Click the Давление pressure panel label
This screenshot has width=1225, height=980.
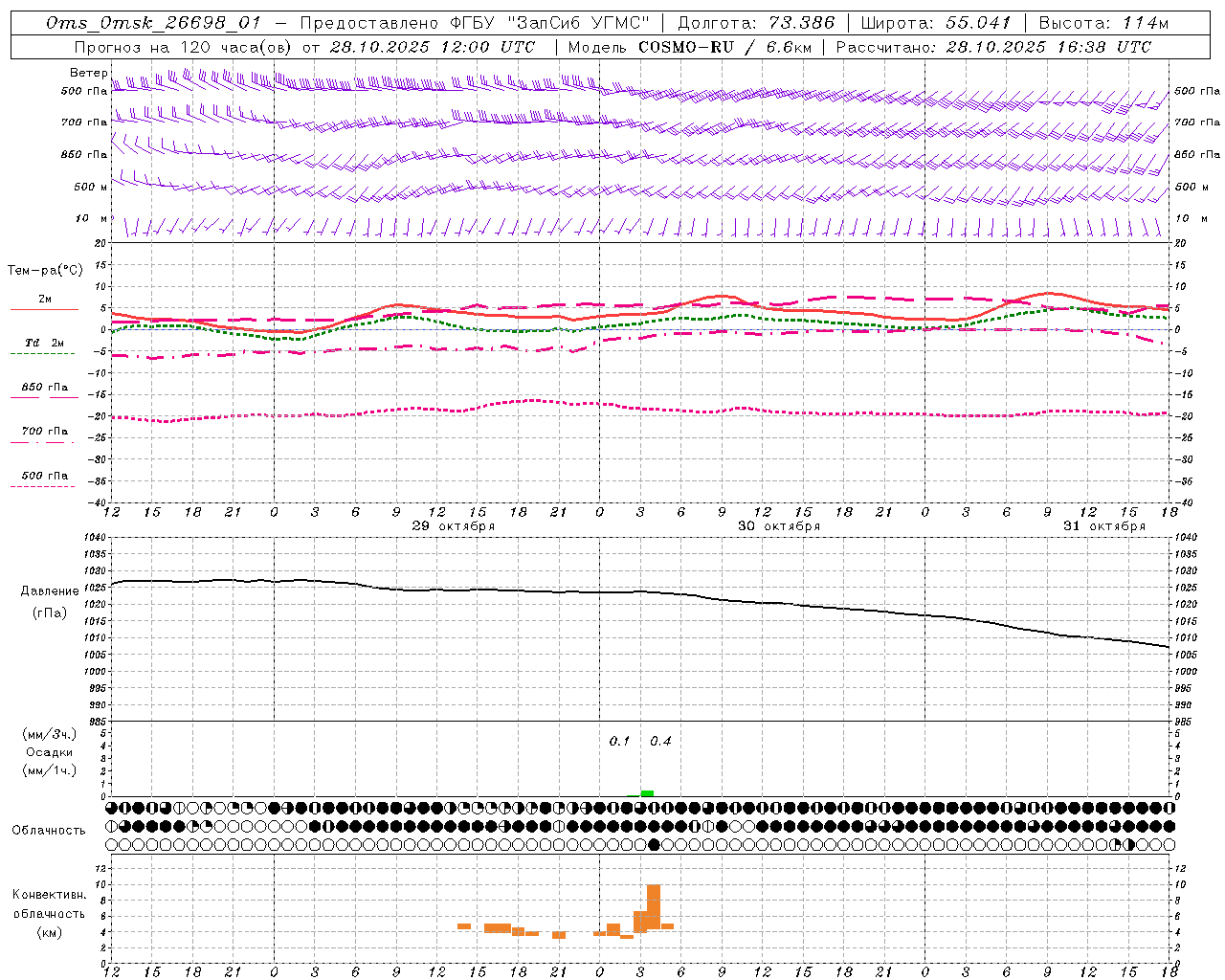pyautogui.click(x=50, y=591)
